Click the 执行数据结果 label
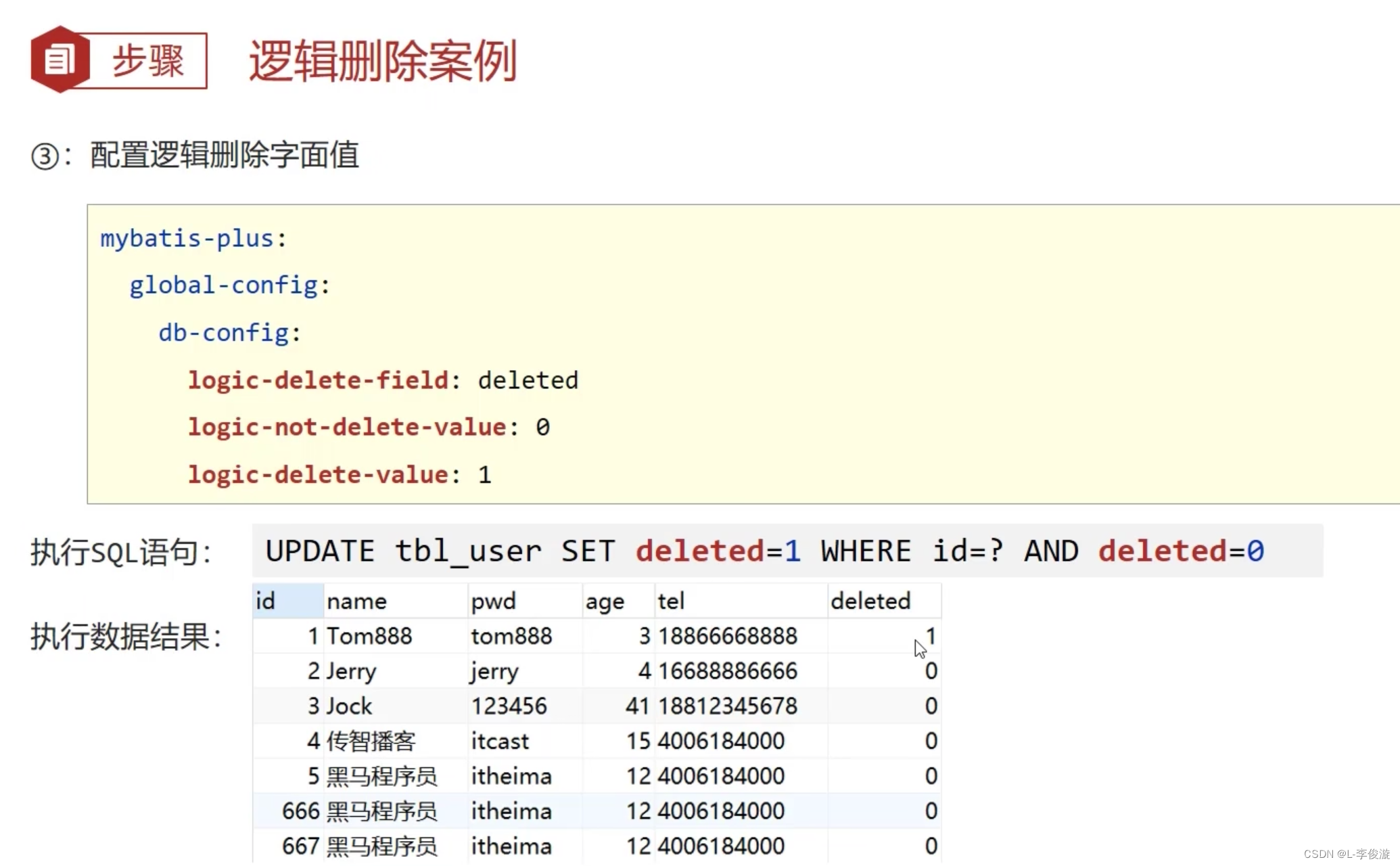The image size is (1400, 866). (126, 637)
